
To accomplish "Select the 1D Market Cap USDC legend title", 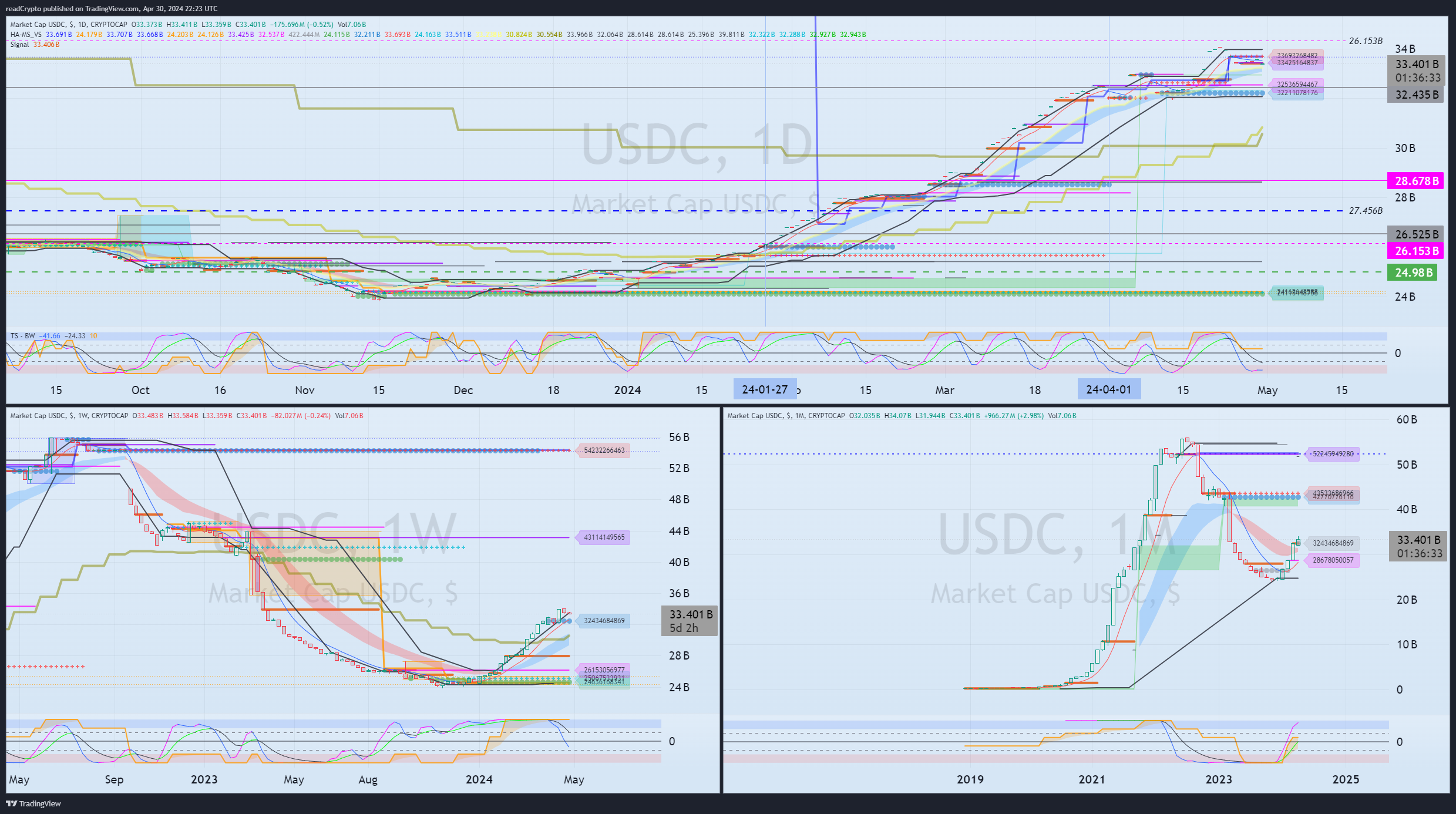I will click(x=69, y=25).
